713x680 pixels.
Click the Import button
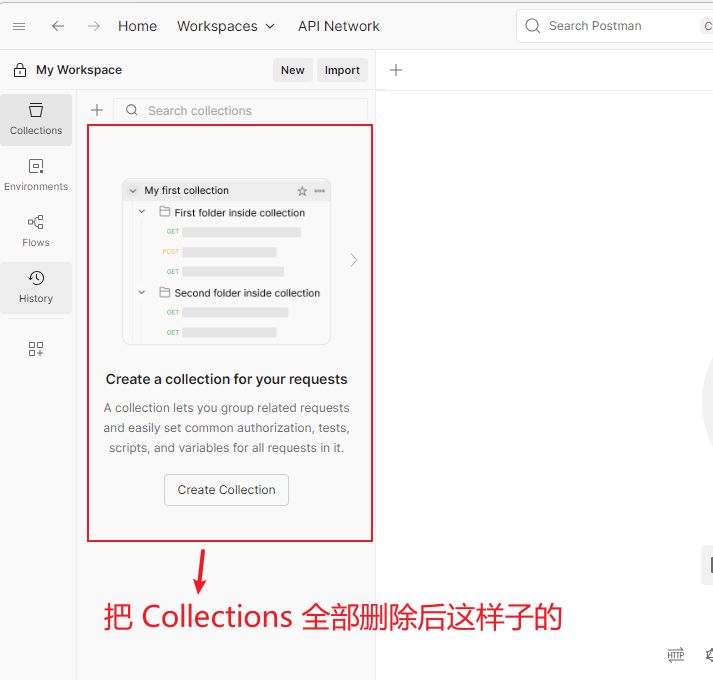point(342,70)
